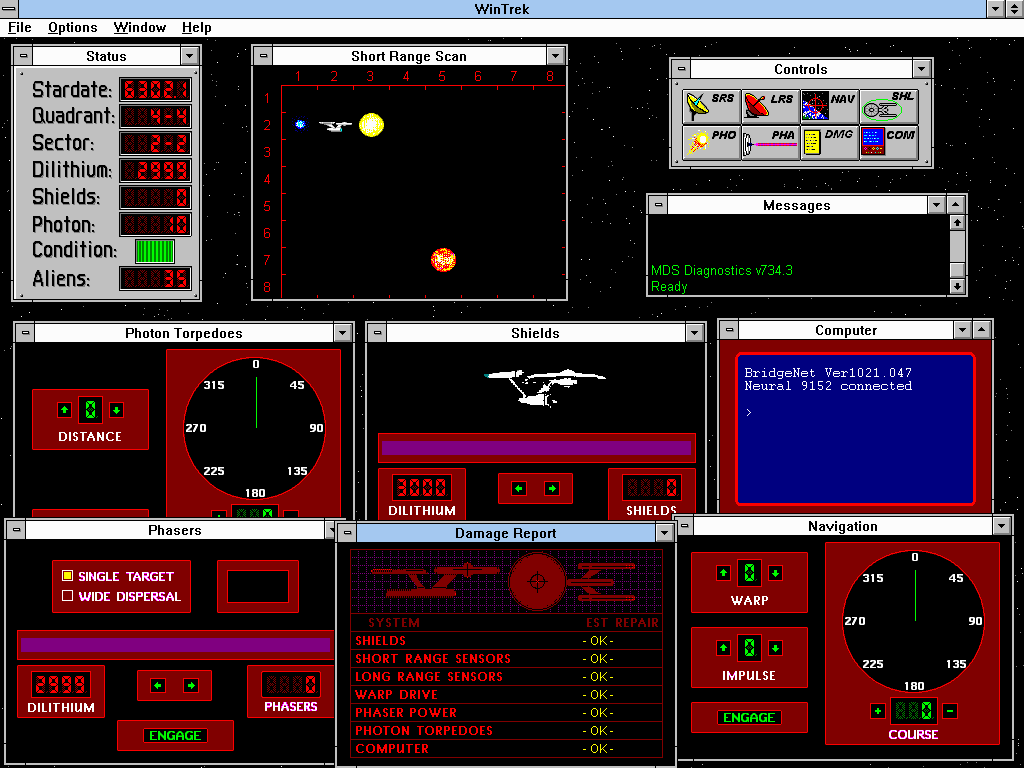1024x768 pixels.
Task: Click the photon torpedo direction dial
Action: [x=255, y=428]
